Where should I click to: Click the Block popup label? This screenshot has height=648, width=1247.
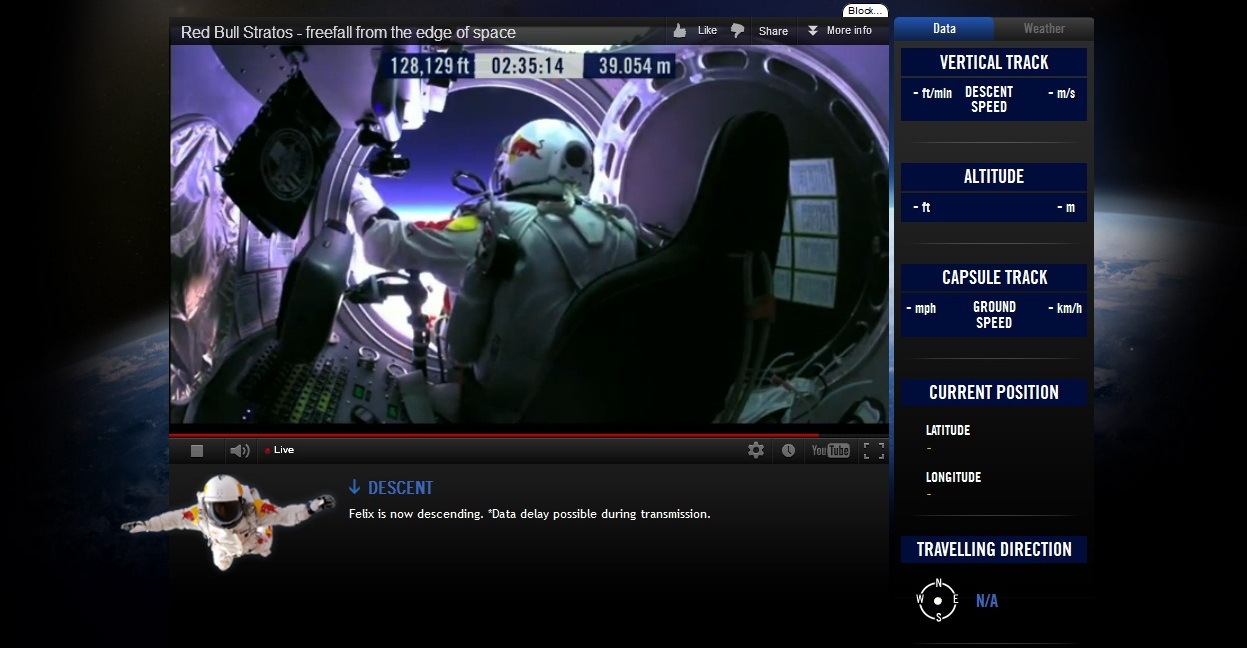[x=865, y=11]
